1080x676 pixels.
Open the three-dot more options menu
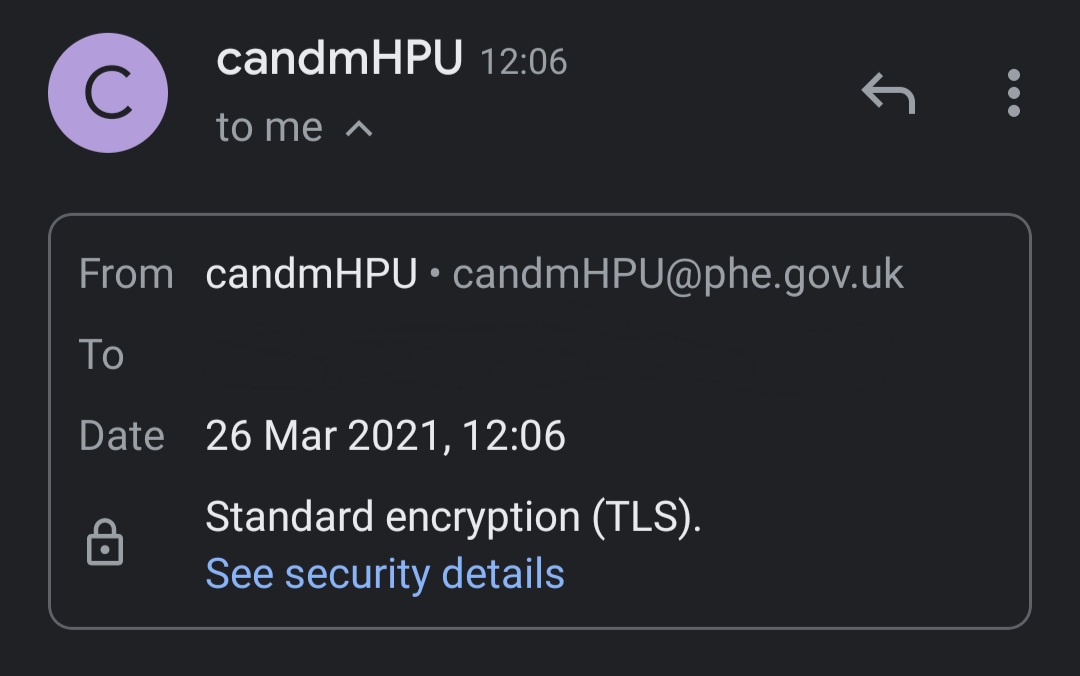click(x=1013, y=93)
